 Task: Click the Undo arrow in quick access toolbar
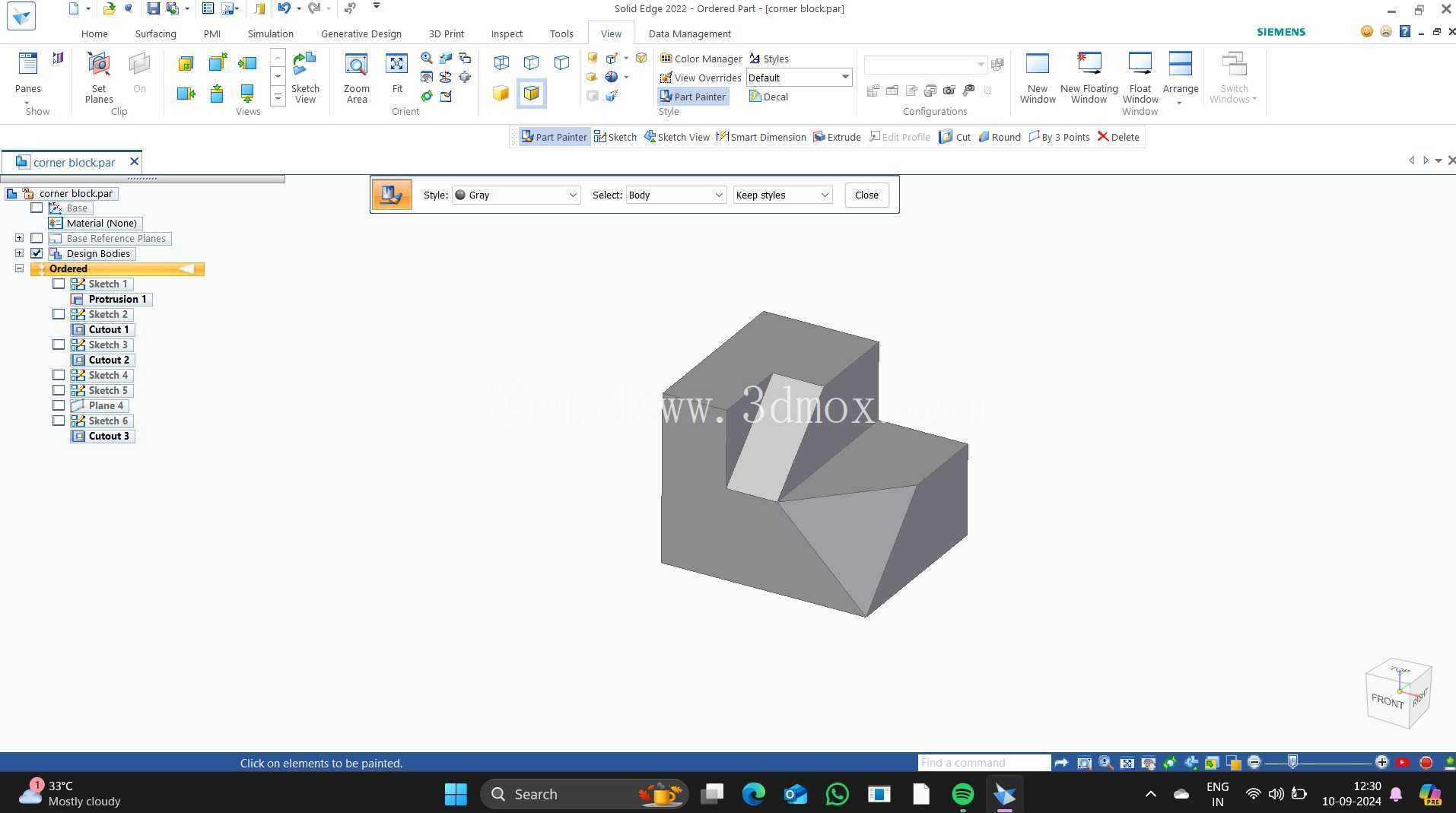click(284, 8)
